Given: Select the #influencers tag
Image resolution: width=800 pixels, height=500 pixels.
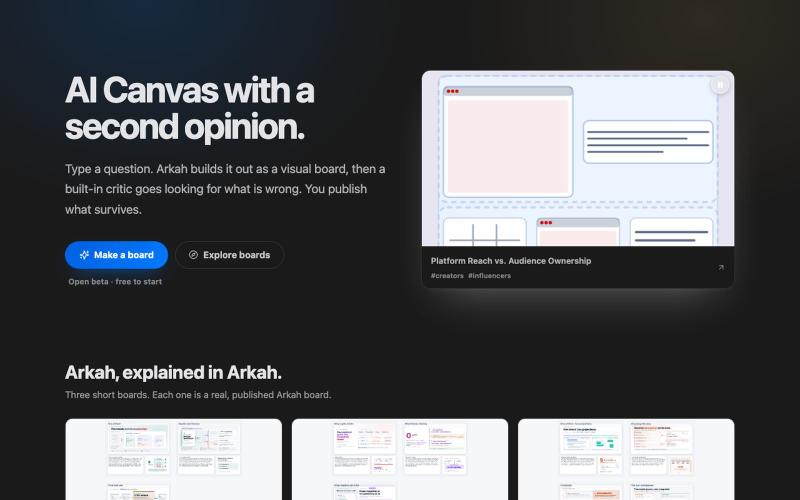Looking at the screenshot, I should coord(489,276).
